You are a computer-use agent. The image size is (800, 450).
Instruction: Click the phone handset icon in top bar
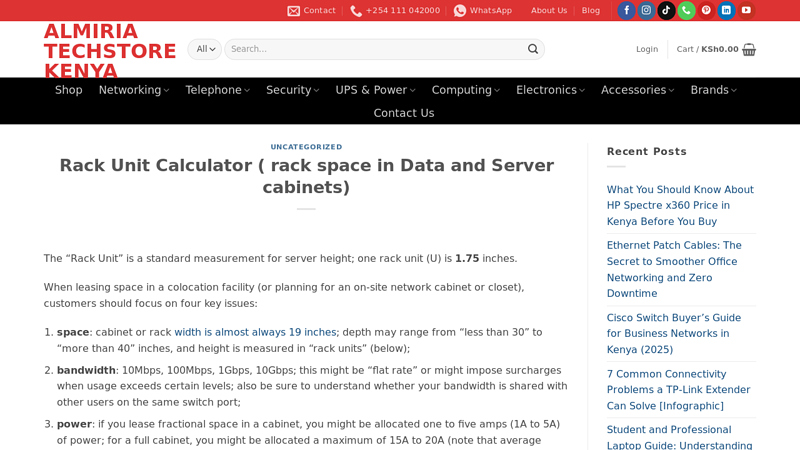356,11
